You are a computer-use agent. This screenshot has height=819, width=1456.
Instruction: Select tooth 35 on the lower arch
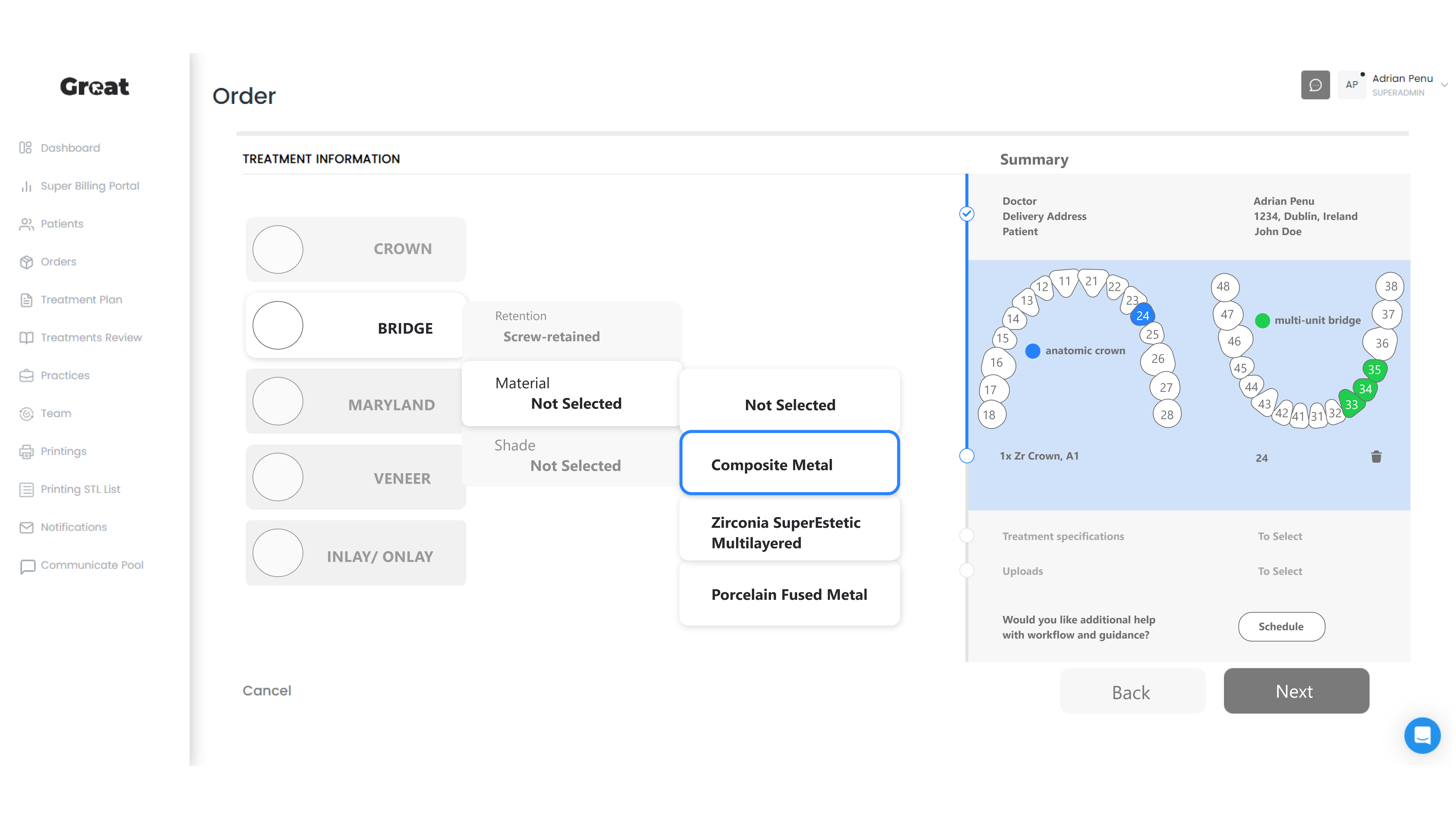[1375, 370]
